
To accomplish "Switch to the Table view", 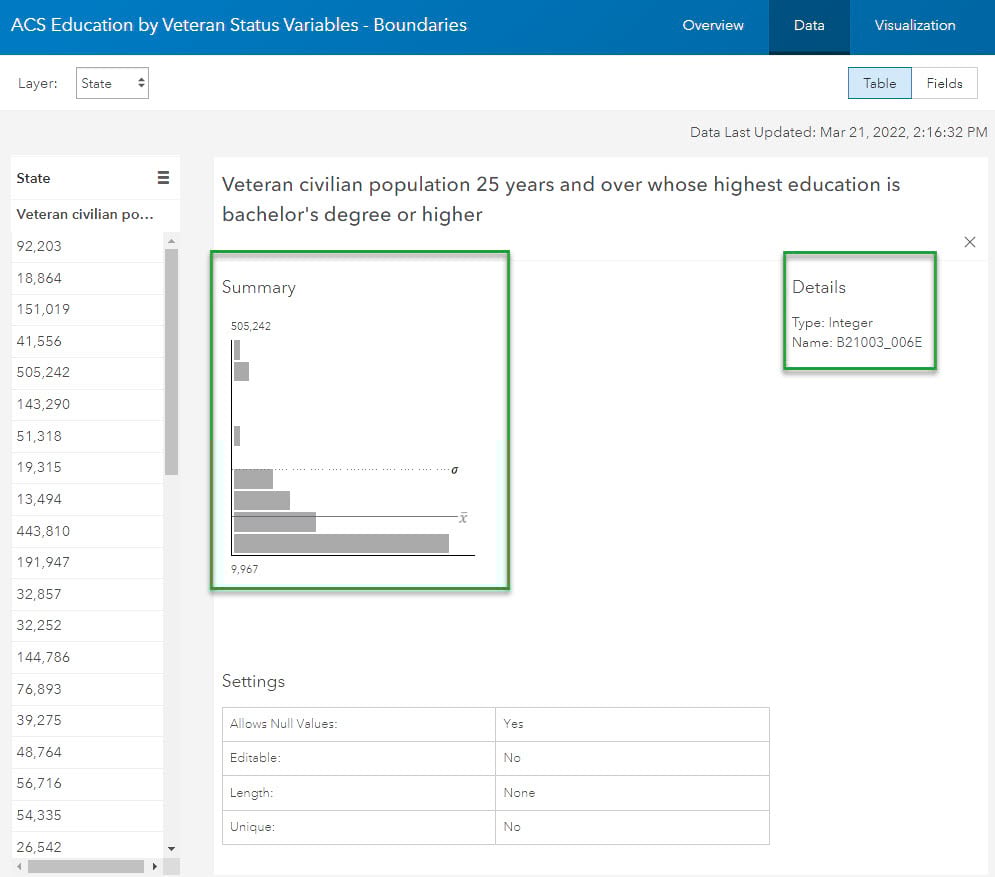I will pos(880,83).
